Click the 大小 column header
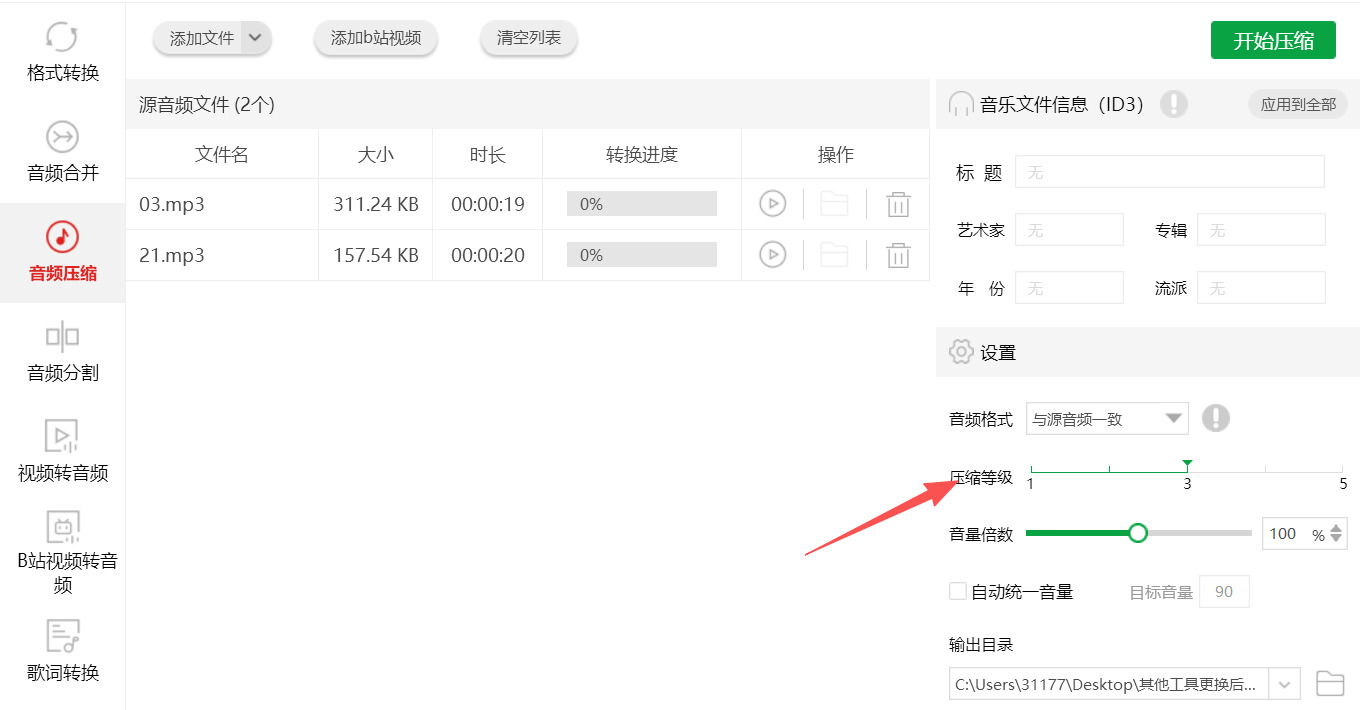Screen dimensions: 1360x710 pyautogui.click(x=376, y=154)
